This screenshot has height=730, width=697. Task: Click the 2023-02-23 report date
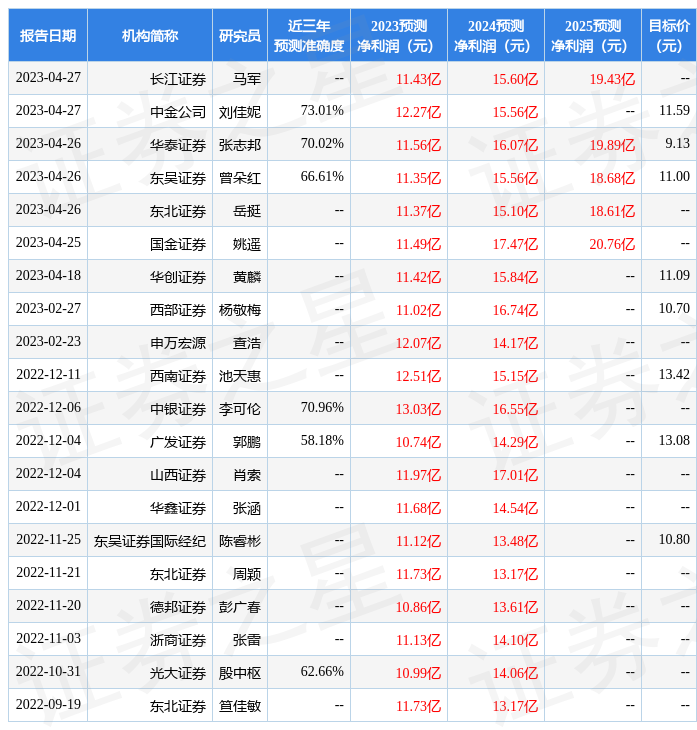click(x=48, y=342)
